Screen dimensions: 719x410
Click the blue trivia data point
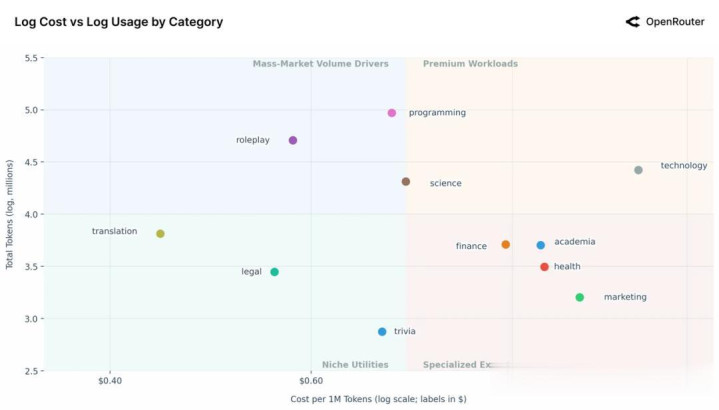click(382, 332)
